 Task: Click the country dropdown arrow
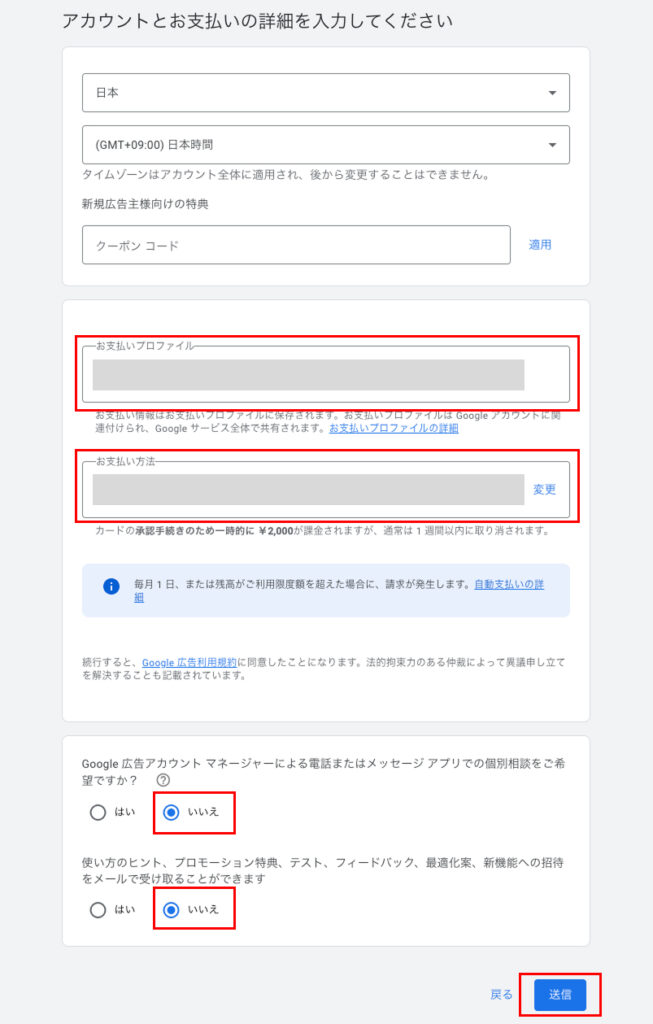click(x=552, y=93)
